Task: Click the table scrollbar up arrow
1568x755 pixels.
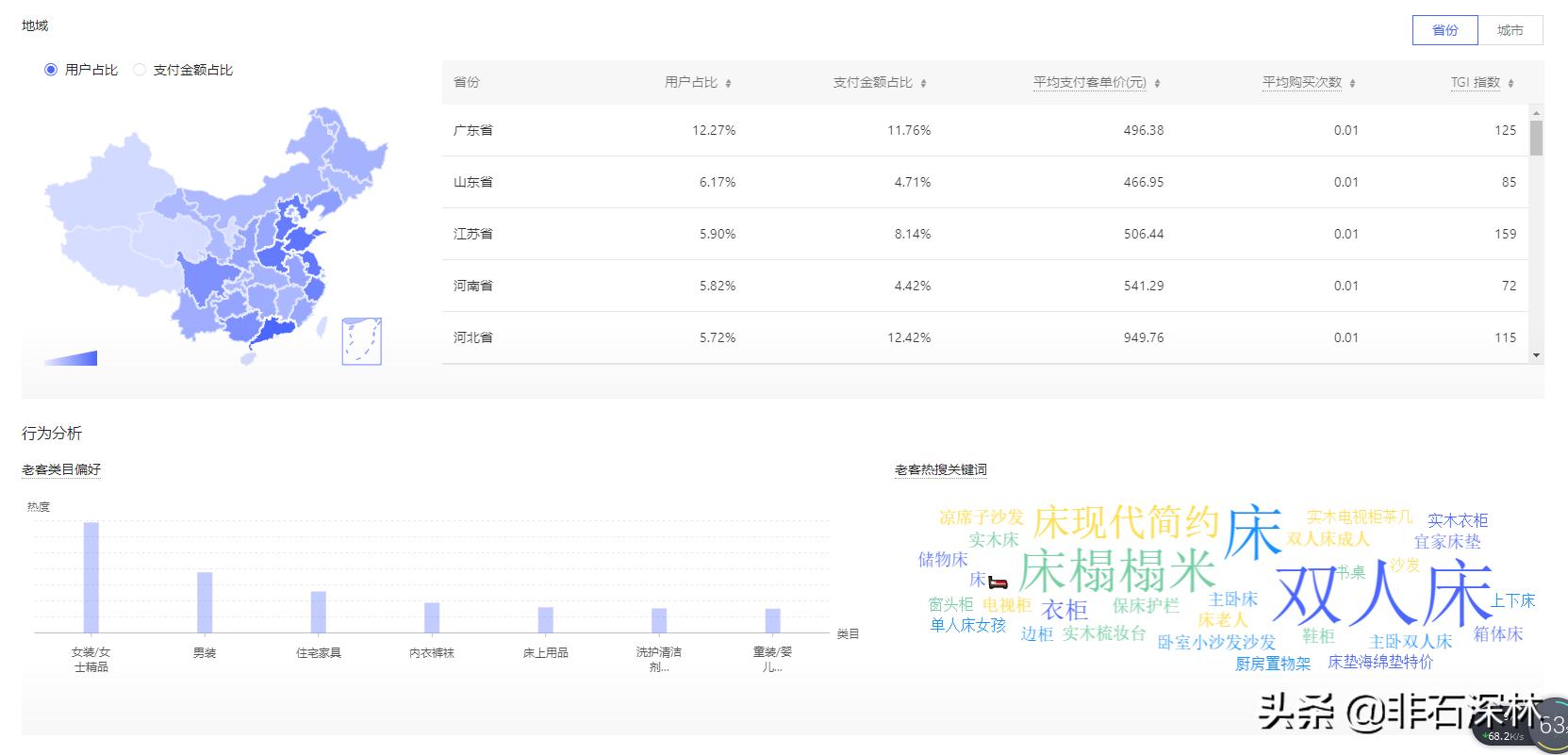Action: click(1536, 111)
